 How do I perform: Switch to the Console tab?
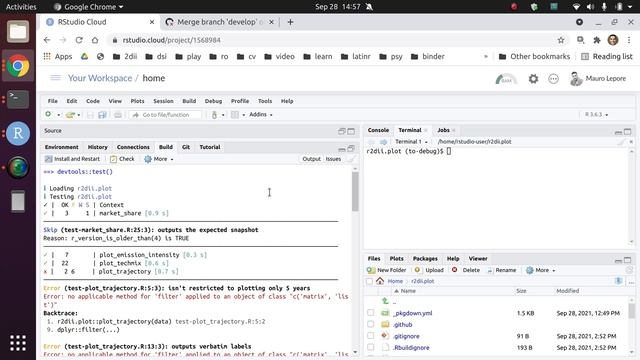(x=378, y=130)
